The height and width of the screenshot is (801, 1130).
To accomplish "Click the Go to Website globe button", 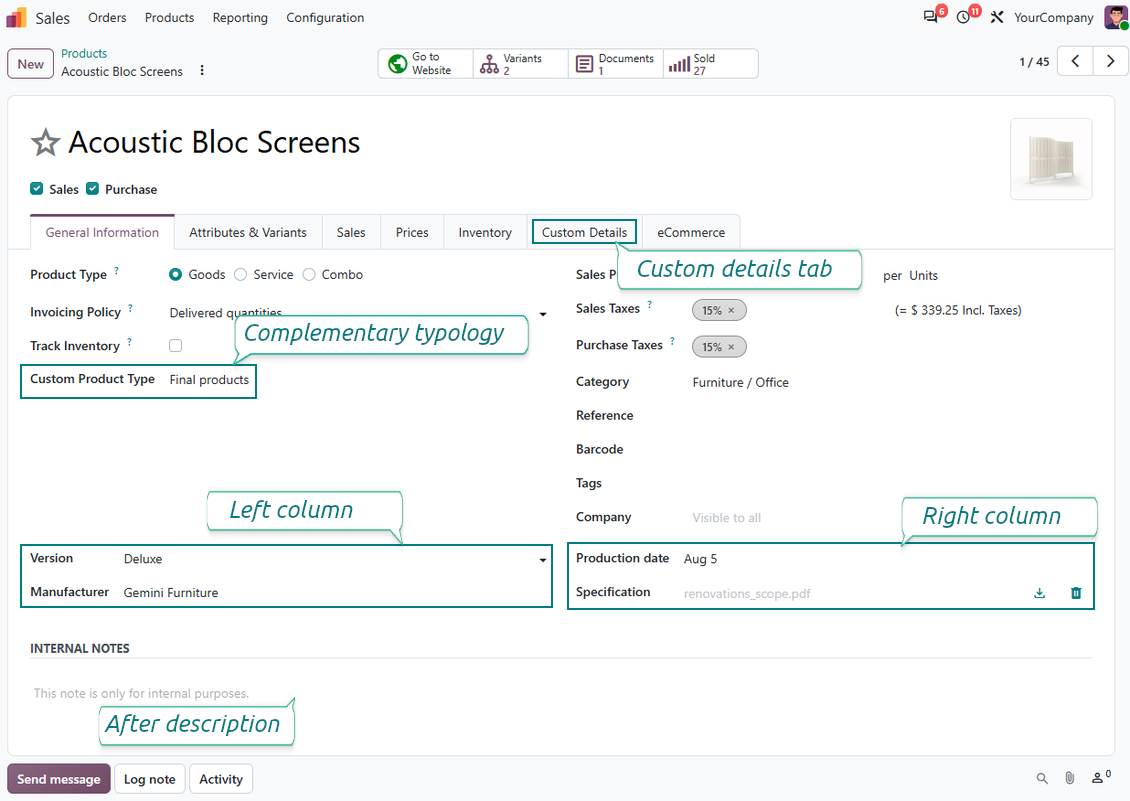I will [x=425, y=63].
